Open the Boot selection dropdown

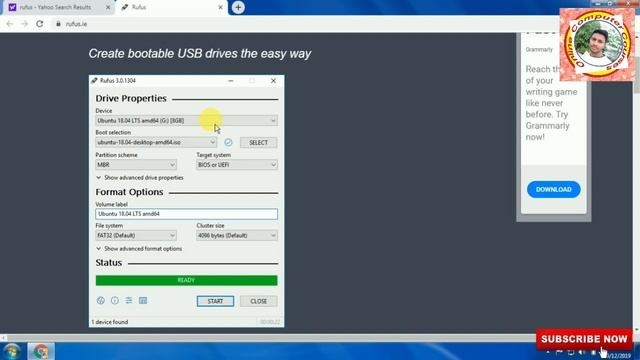click(x=156, y=142)
